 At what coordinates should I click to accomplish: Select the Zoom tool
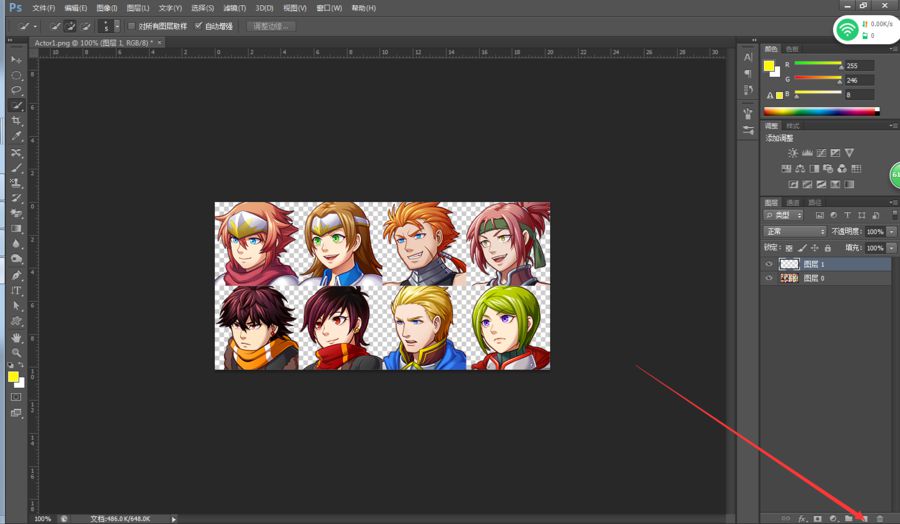click(x=16, y=352)
